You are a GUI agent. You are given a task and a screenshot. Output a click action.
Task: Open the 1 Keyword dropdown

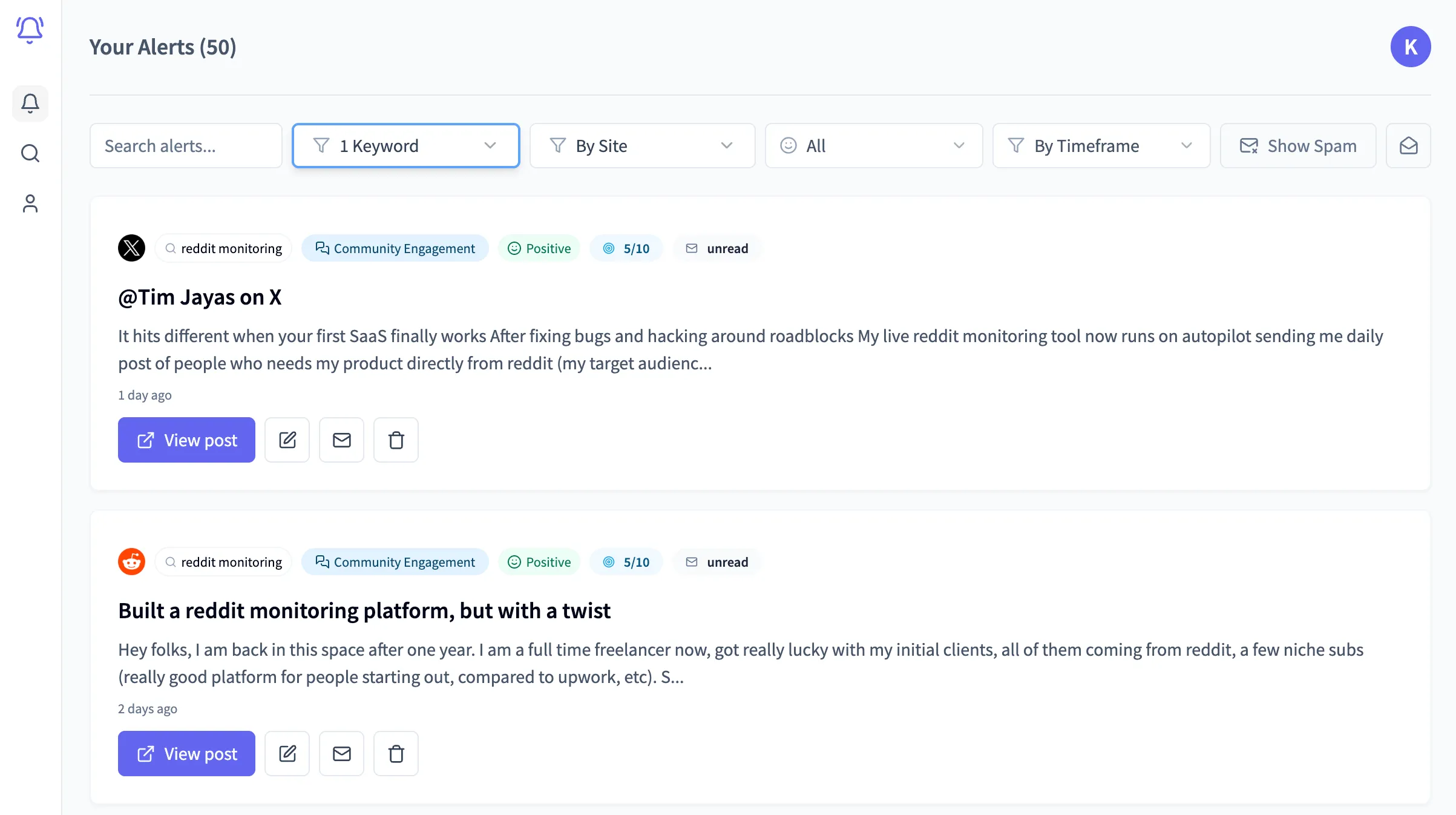pyautogui.click(x=405, y=145)
